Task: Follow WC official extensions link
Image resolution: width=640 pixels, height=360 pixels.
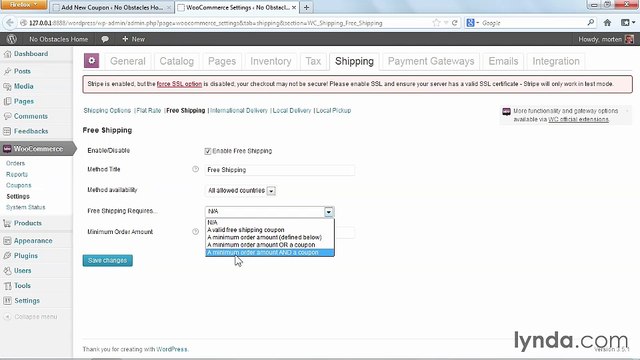Action: point(578,120)
